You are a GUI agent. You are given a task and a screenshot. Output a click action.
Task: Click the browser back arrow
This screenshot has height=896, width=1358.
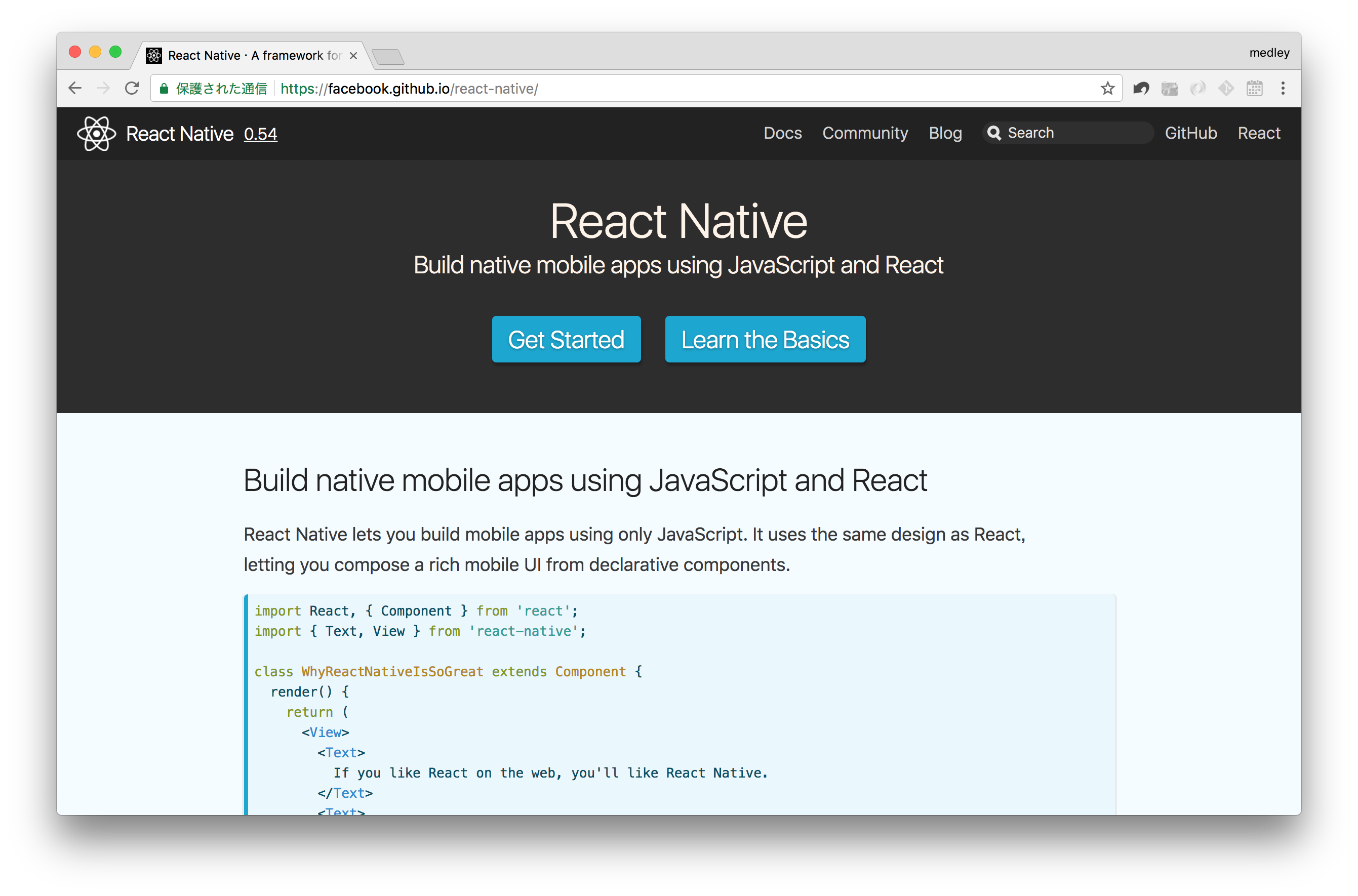tap(75, 89)
